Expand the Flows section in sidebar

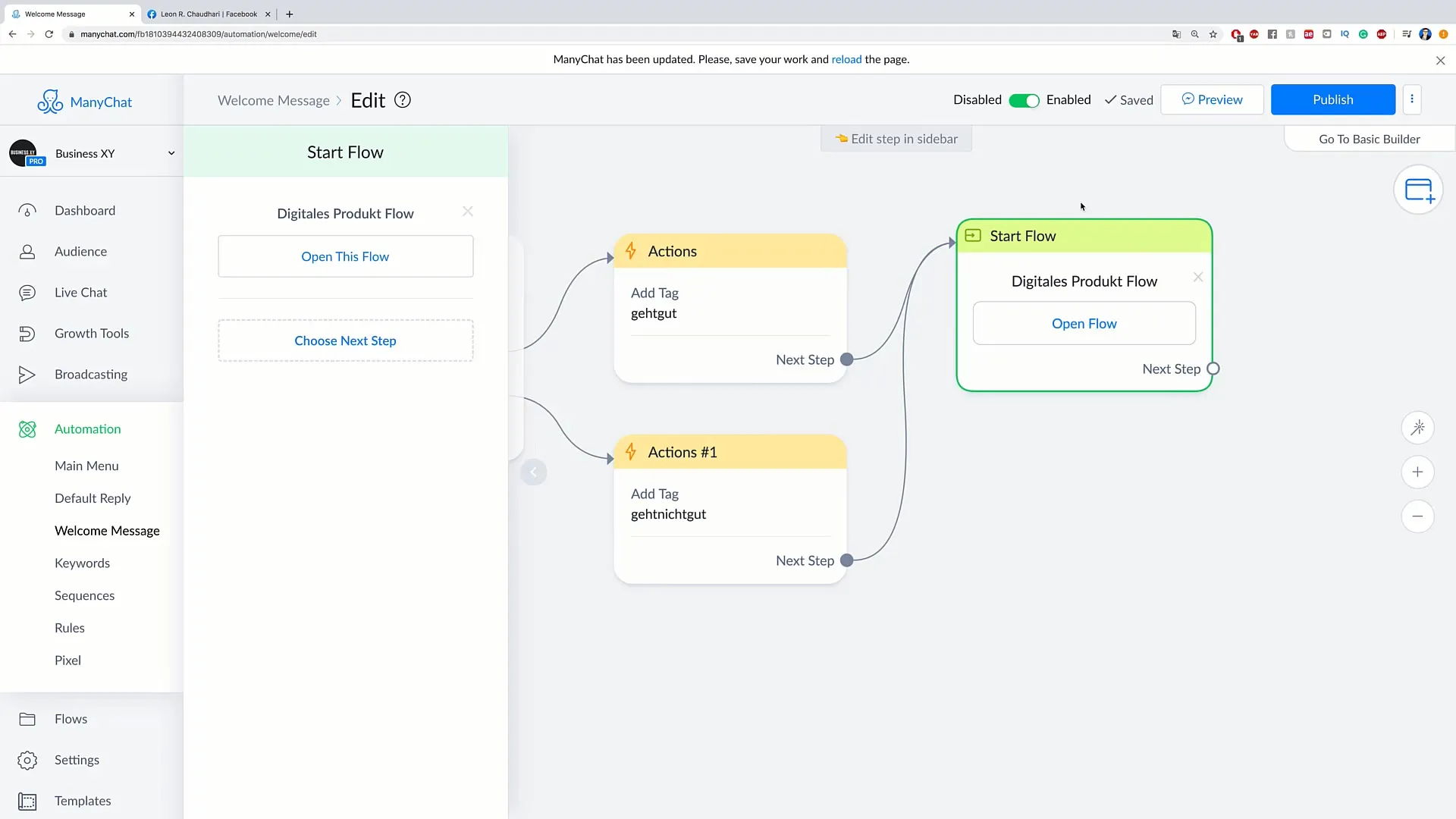coord(71,718)
